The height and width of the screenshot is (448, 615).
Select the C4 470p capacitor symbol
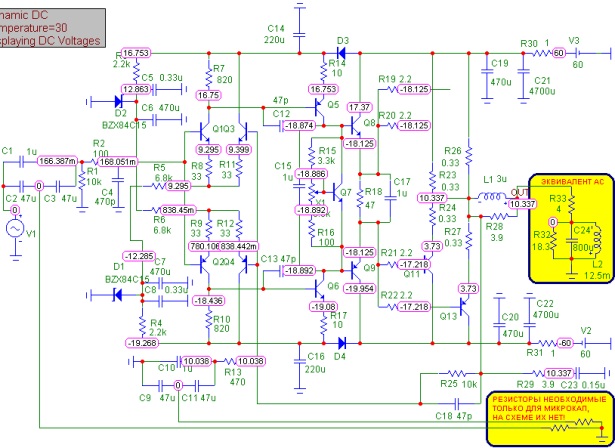coord(118,180)
